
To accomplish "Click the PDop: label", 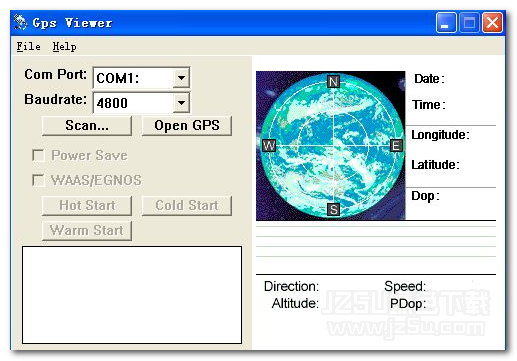I will (x=408, y=304).
